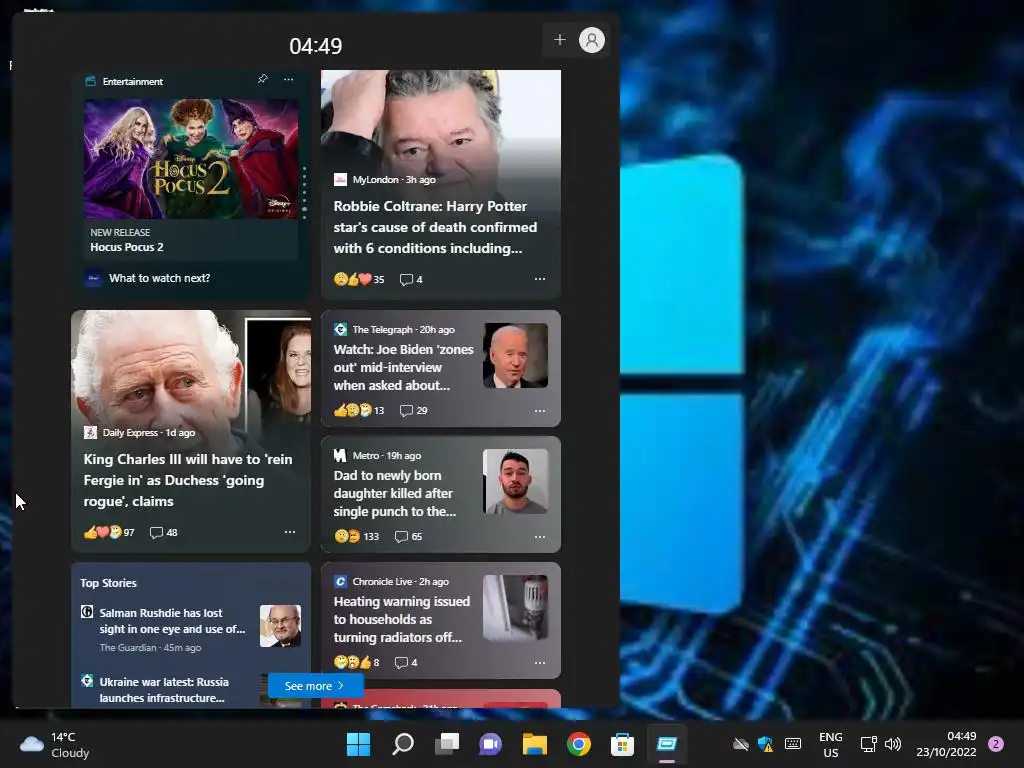This screenshot has width=1024, height=768.
Task: Open the Joe Biden zones out article
Action: (404, 367)
